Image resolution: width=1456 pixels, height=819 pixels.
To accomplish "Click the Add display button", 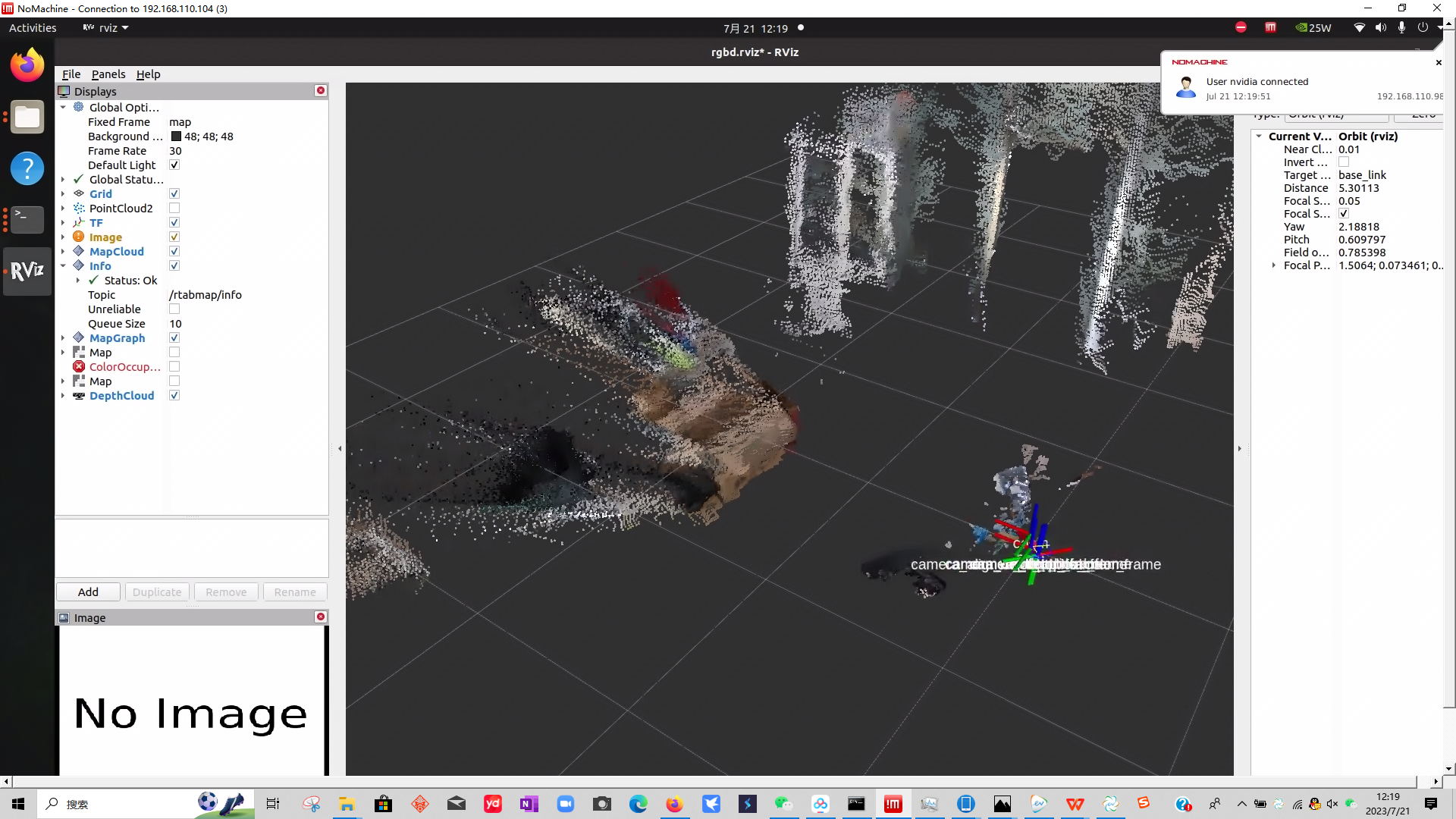I will point(88,591).
